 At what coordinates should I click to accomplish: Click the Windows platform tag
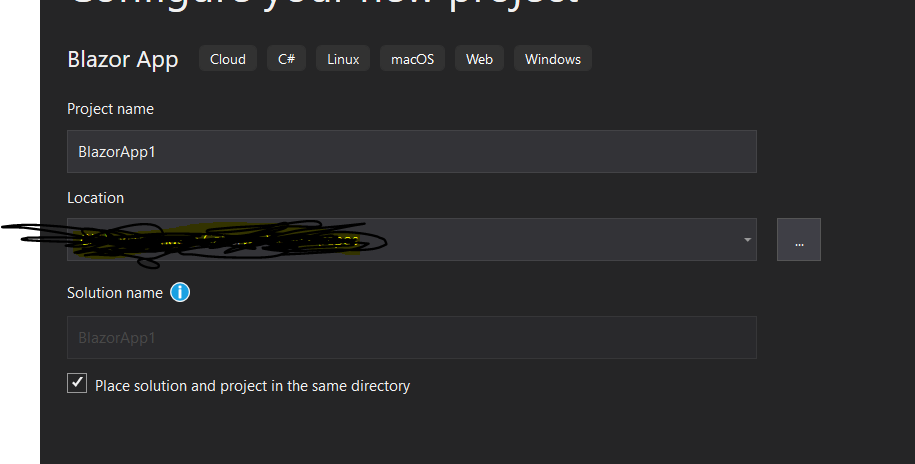(553, 59)
